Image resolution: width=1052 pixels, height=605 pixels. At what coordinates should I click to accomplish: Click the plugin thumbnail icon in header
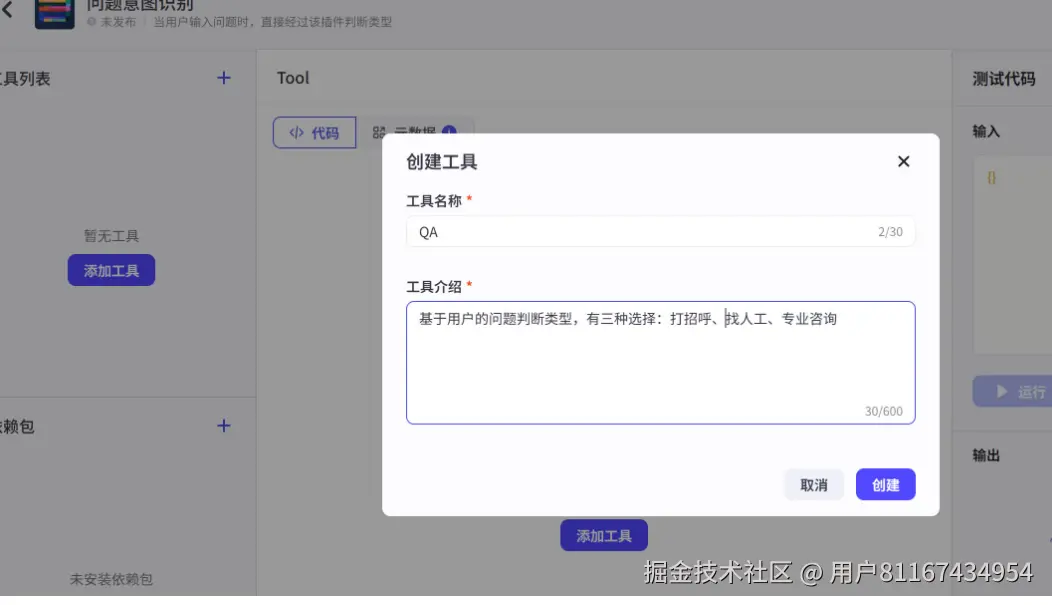54,14
